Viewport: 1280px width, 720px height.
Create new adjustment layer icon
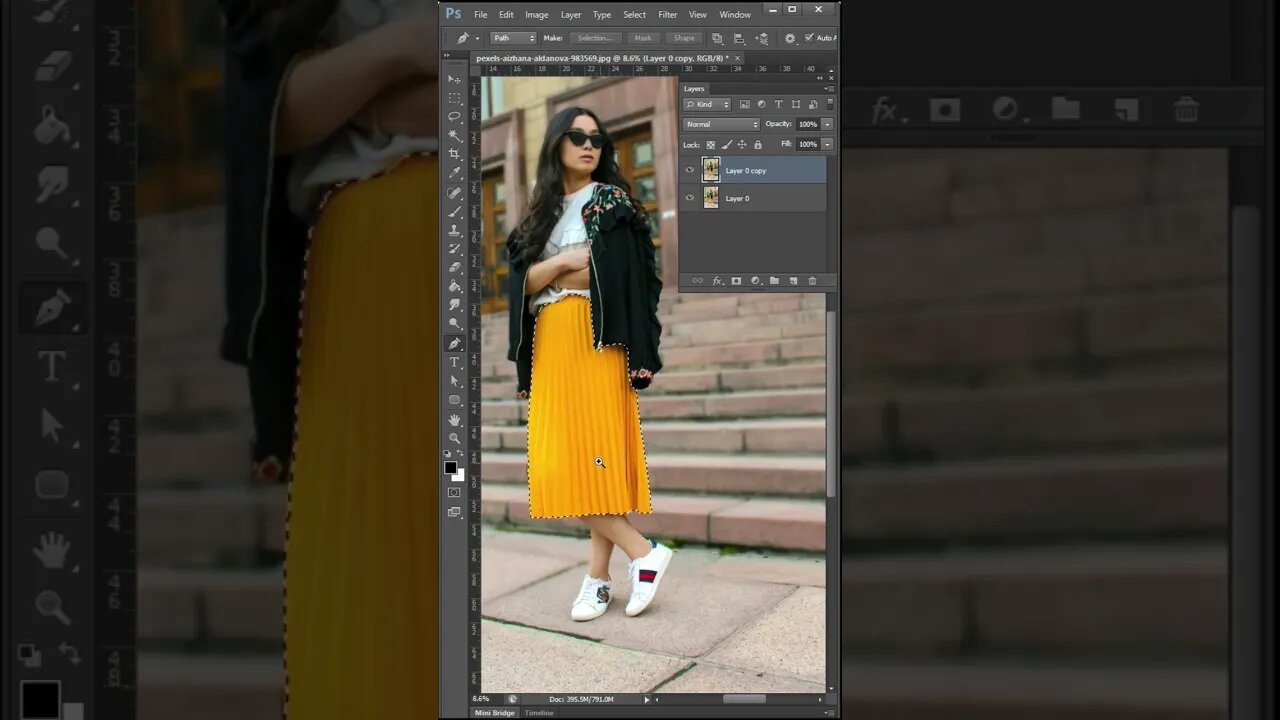(755, 281)
